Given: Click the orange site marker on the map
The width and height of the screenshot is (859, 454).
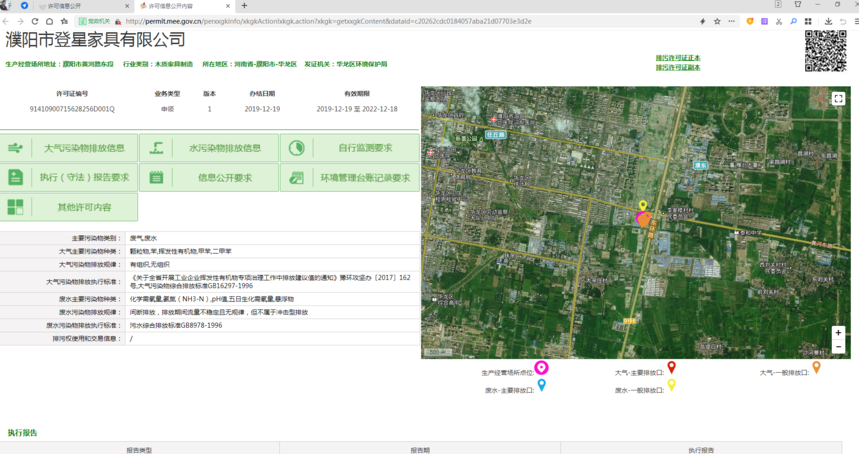Looking at the screenshot, I should [x=643, y=220].
